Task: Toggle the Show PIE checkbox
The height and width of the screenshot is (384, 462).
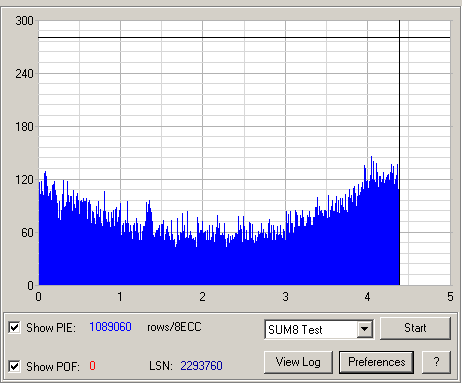Action: 14,327
